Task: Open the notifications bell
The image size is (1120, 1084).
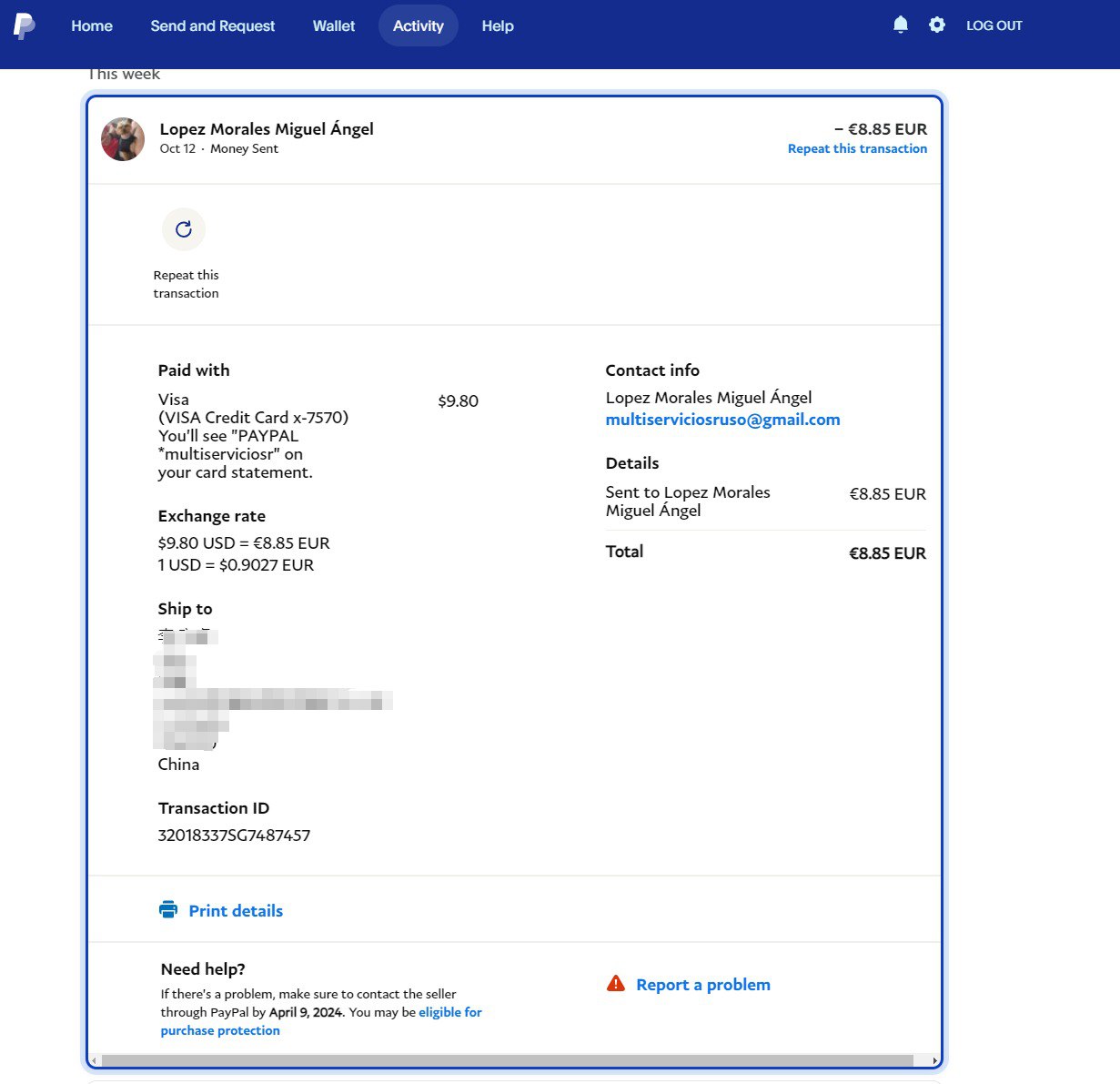Action: 900,25
